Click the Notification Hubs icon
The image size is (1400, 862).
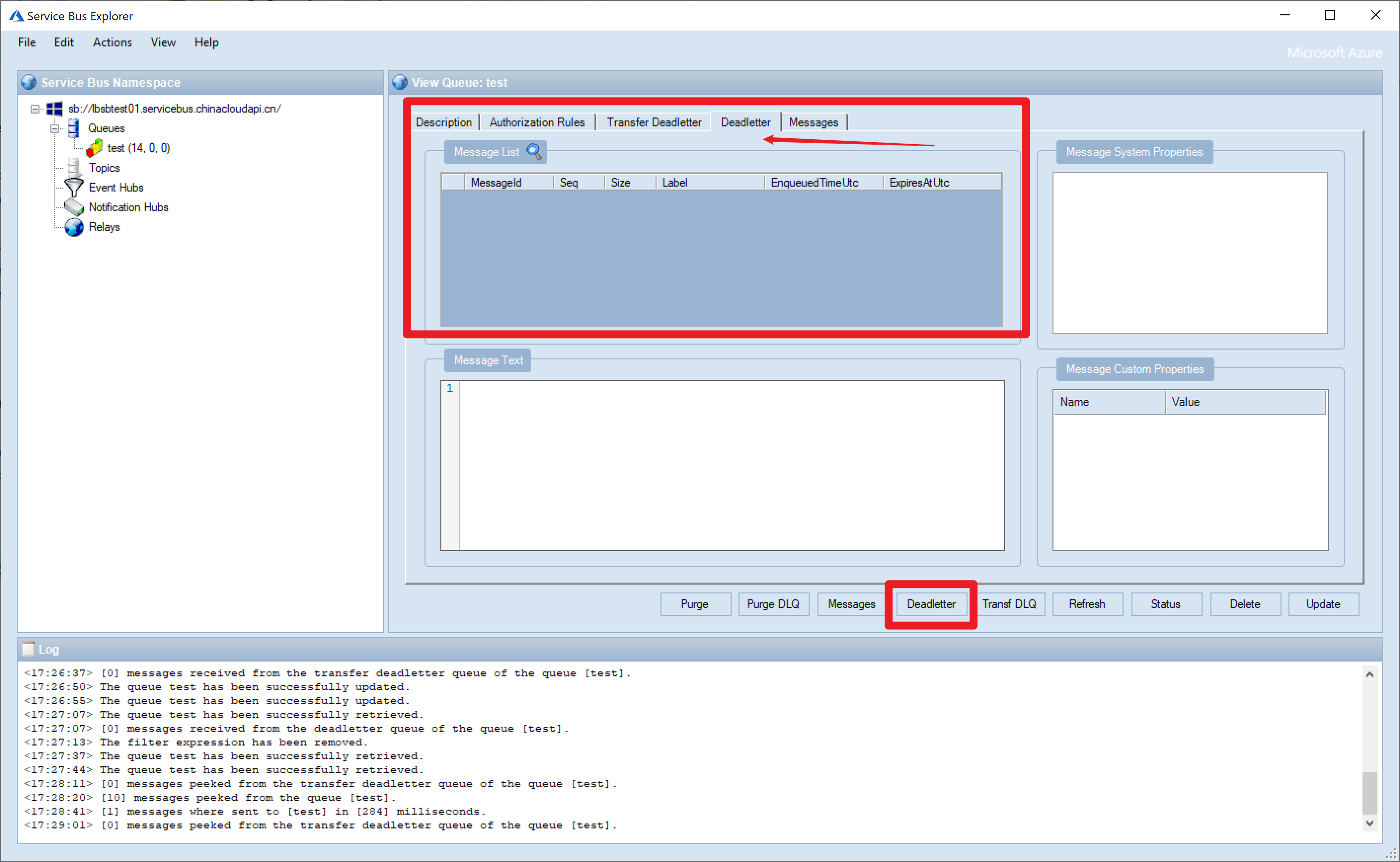pyautogui.click(x=74, y=207)
